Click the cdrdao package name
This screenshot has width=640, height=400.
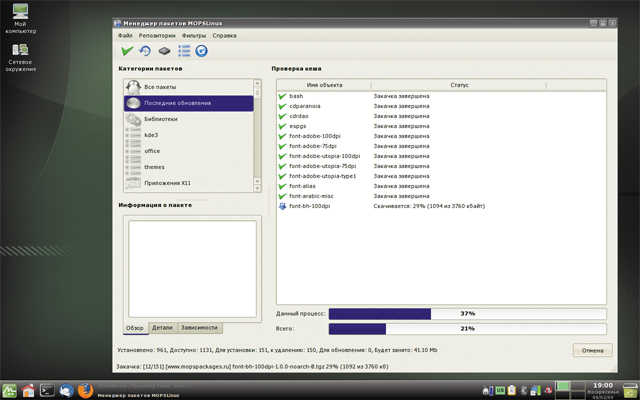tap(299, 116)
